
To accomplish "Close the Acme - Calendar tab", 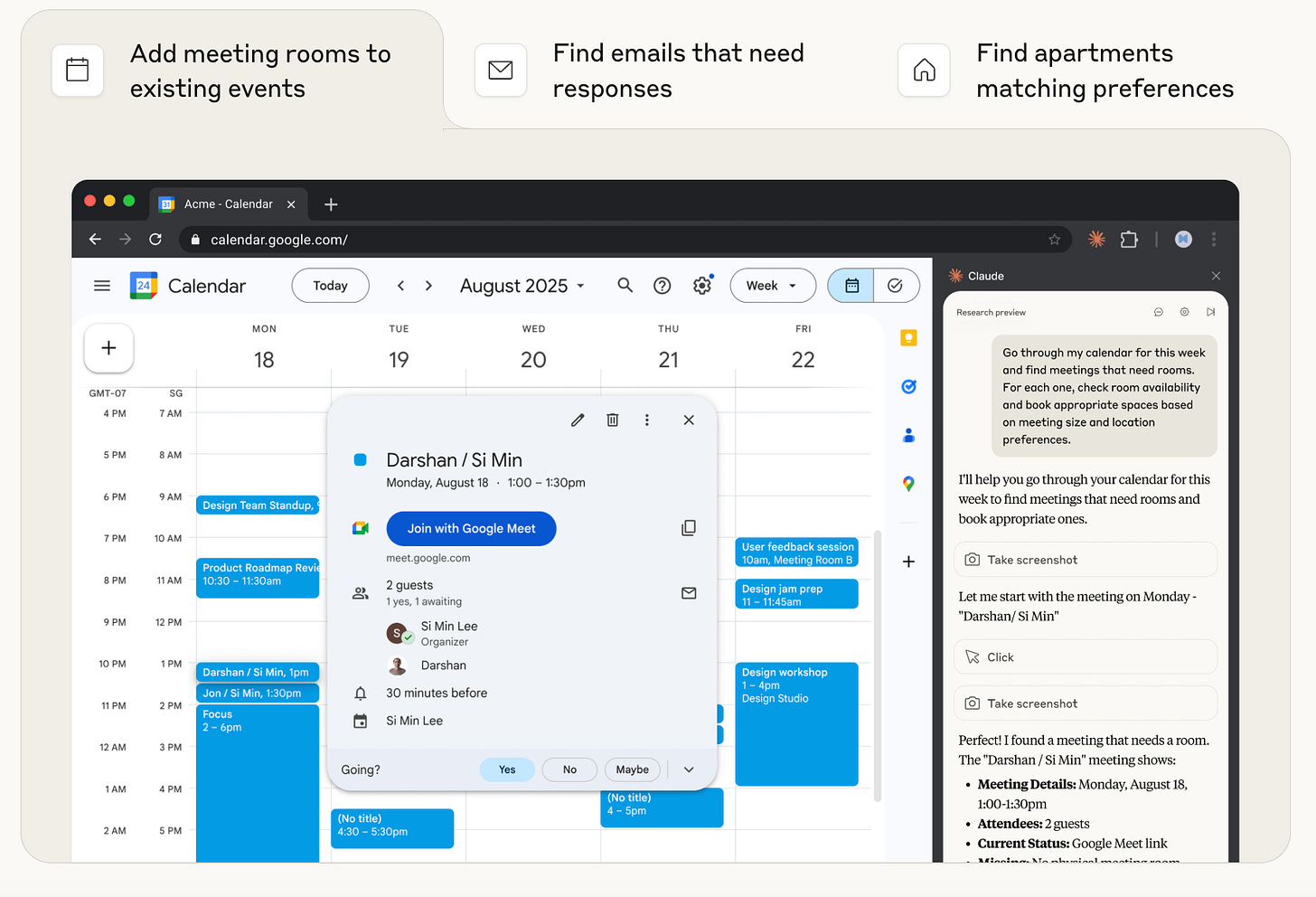I will (291, 204).
